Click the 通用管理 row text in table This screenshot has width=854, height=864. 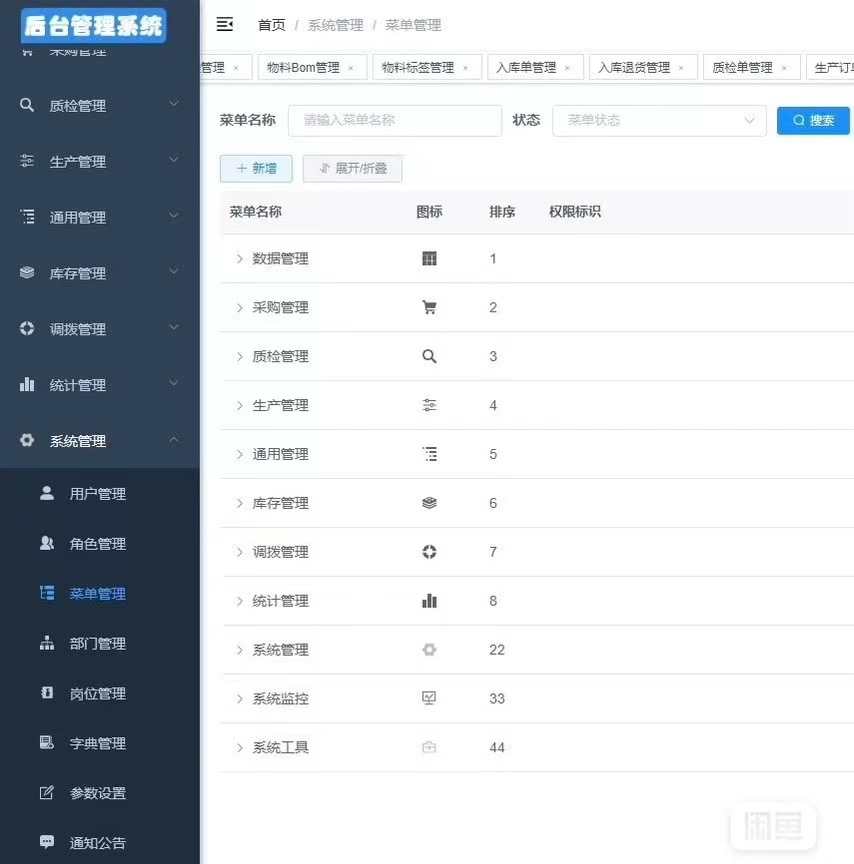(280, 454)
